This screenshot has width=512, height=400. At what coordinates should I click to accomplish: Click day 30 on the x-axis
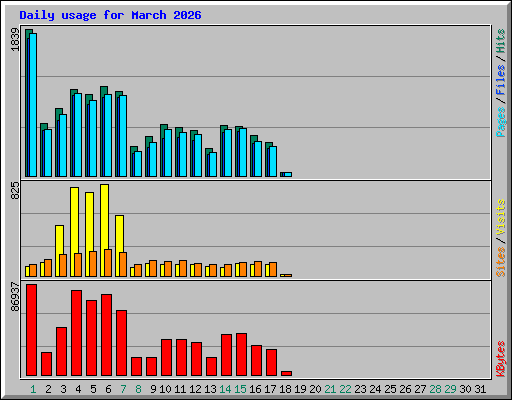tap(465, 389)
